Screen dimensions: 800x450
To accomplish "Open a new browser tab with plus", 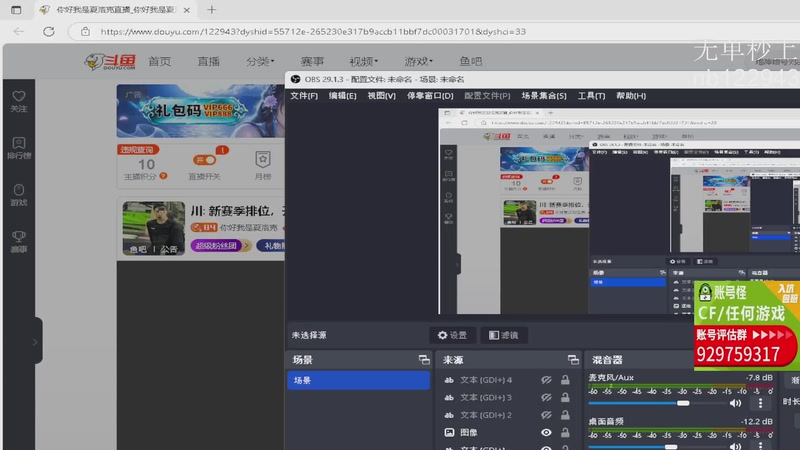I will pos(211,10).
